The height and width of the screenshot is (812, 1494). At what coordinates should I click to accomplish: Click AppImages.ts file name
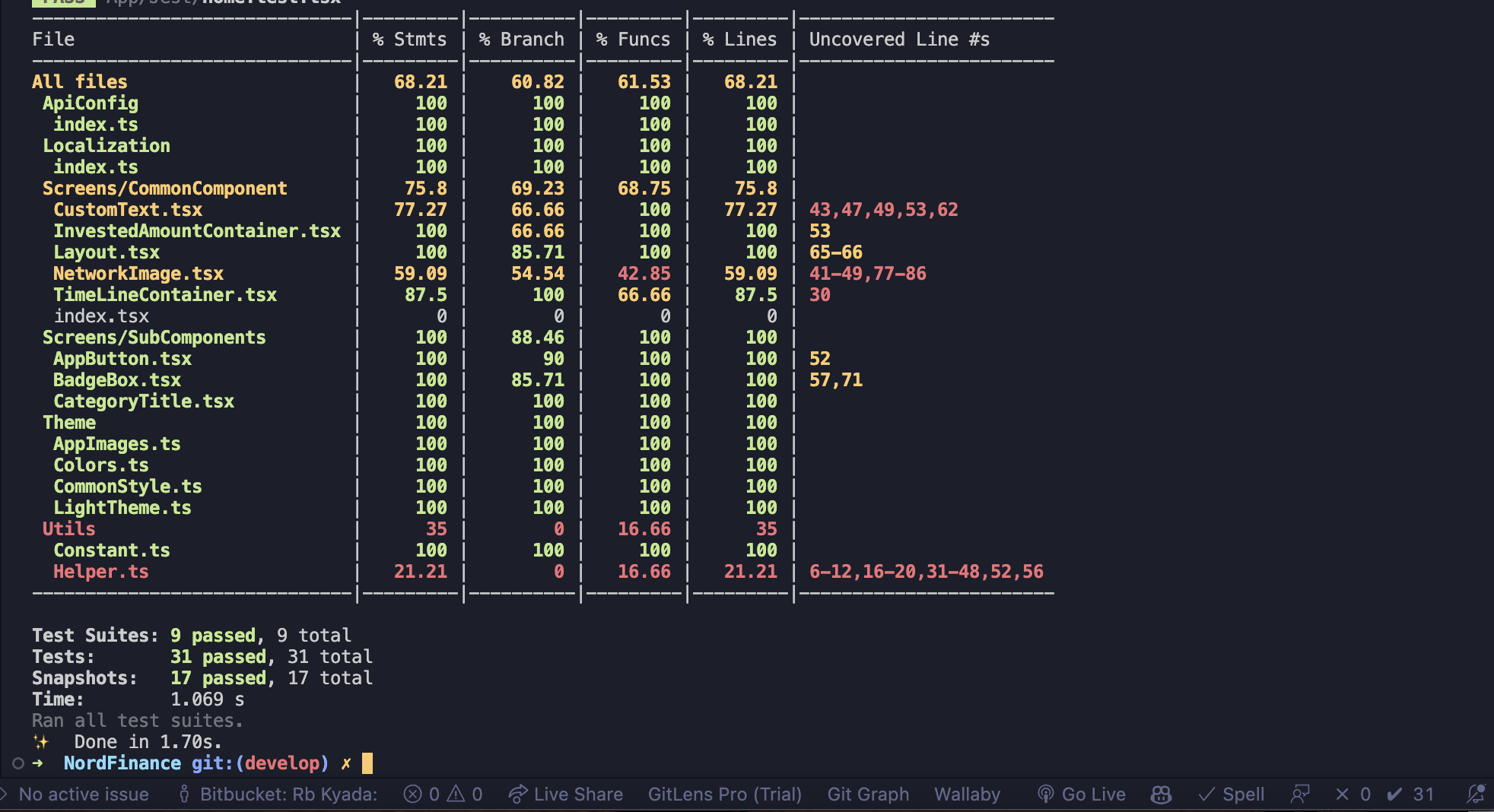click(x=117, y=444)
